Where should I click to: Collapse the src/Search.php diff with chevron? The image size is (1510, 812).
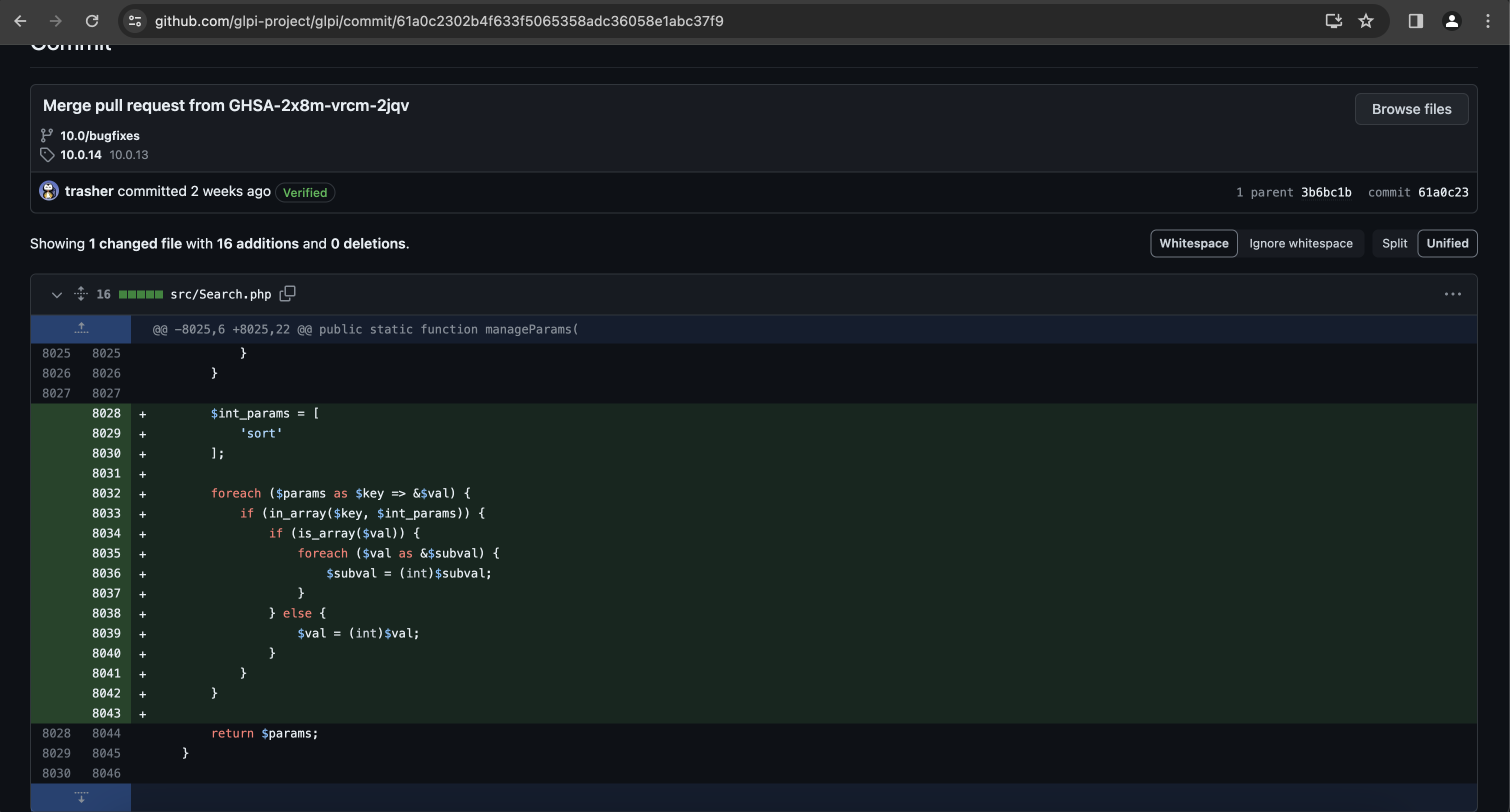point(56,294)
